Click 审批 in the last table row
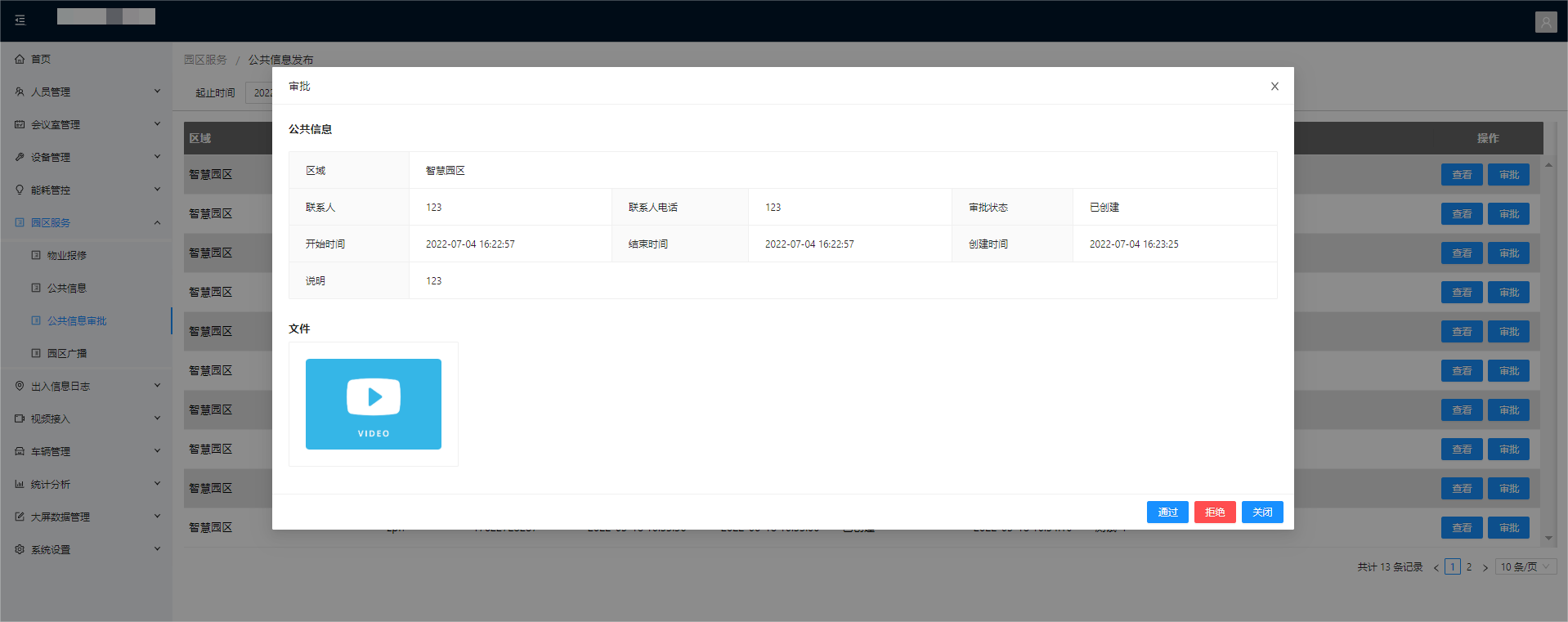The width and height of the screenshot is (1568, 622). coord(1509,528)
